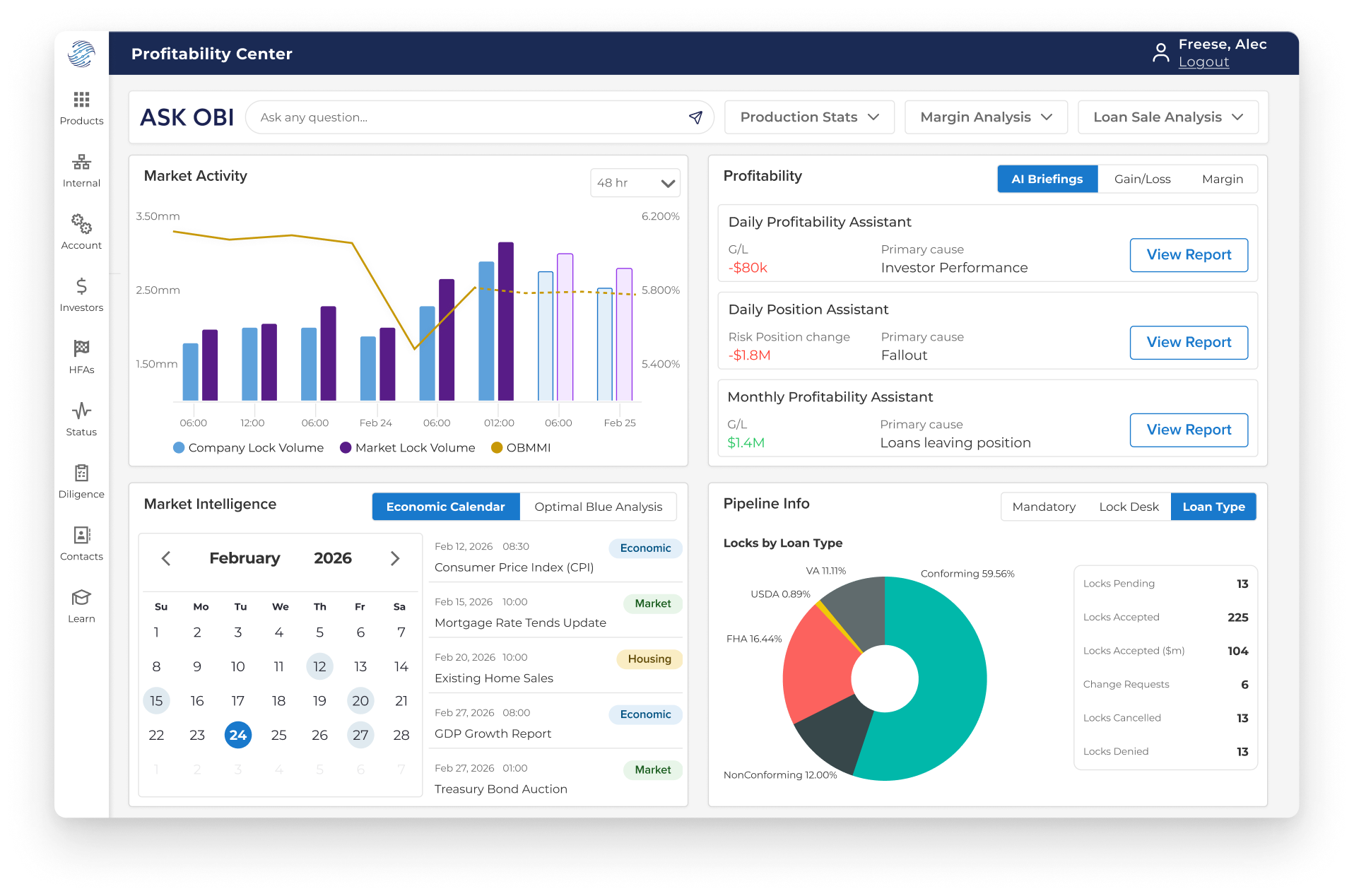The image size is (1354, 896).
Task: Send question with paper plane icon
Action: tap(695, 117)
